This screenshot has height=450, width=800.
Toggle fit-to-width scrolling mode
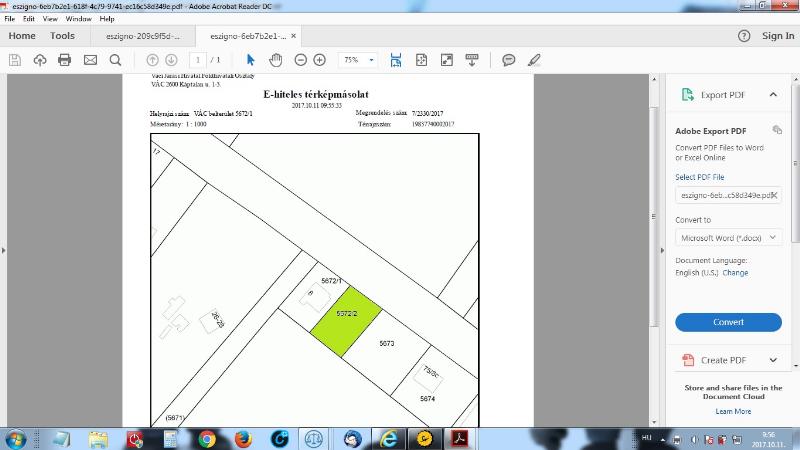pyautogui.click(x=396, y=60)
